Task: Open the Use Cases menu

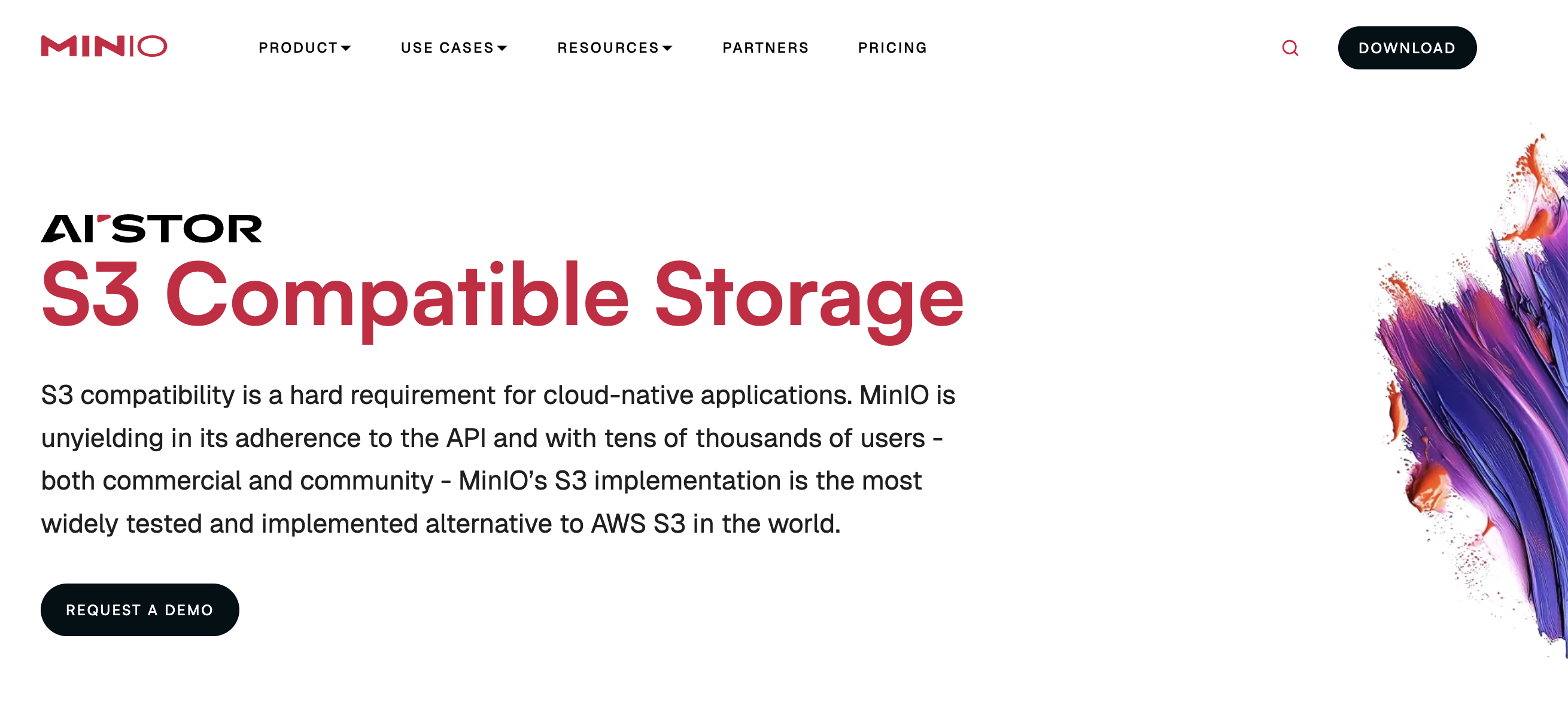Action: (447, 47)
